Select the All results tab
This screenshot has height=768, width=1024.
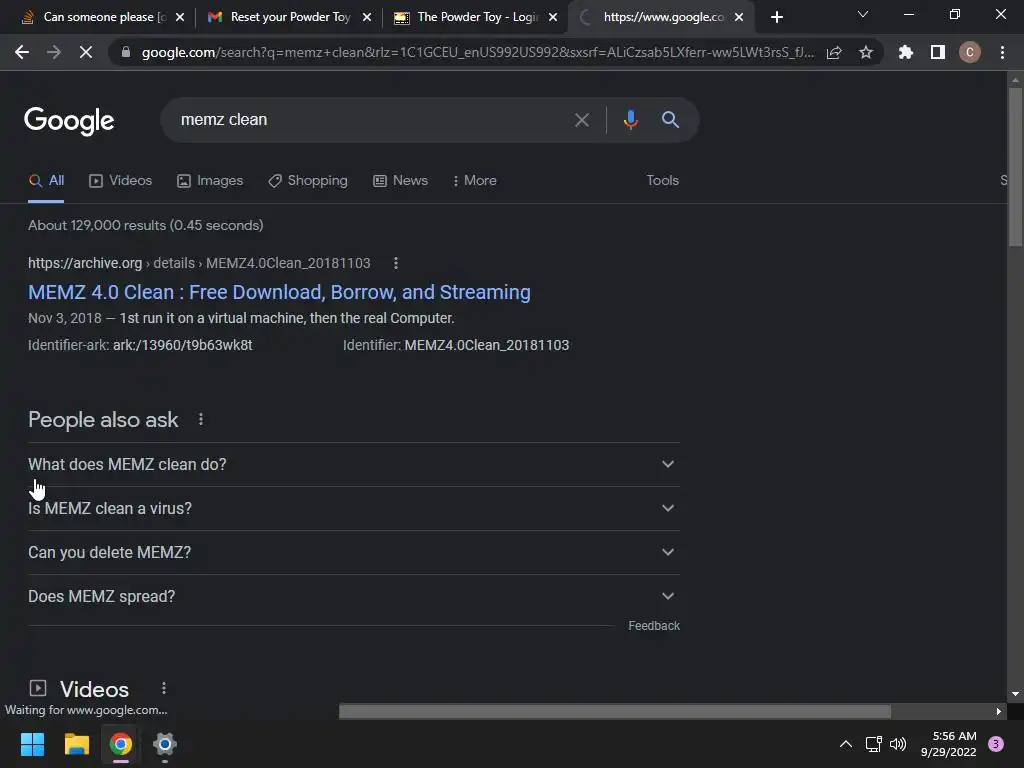point(46,181)
